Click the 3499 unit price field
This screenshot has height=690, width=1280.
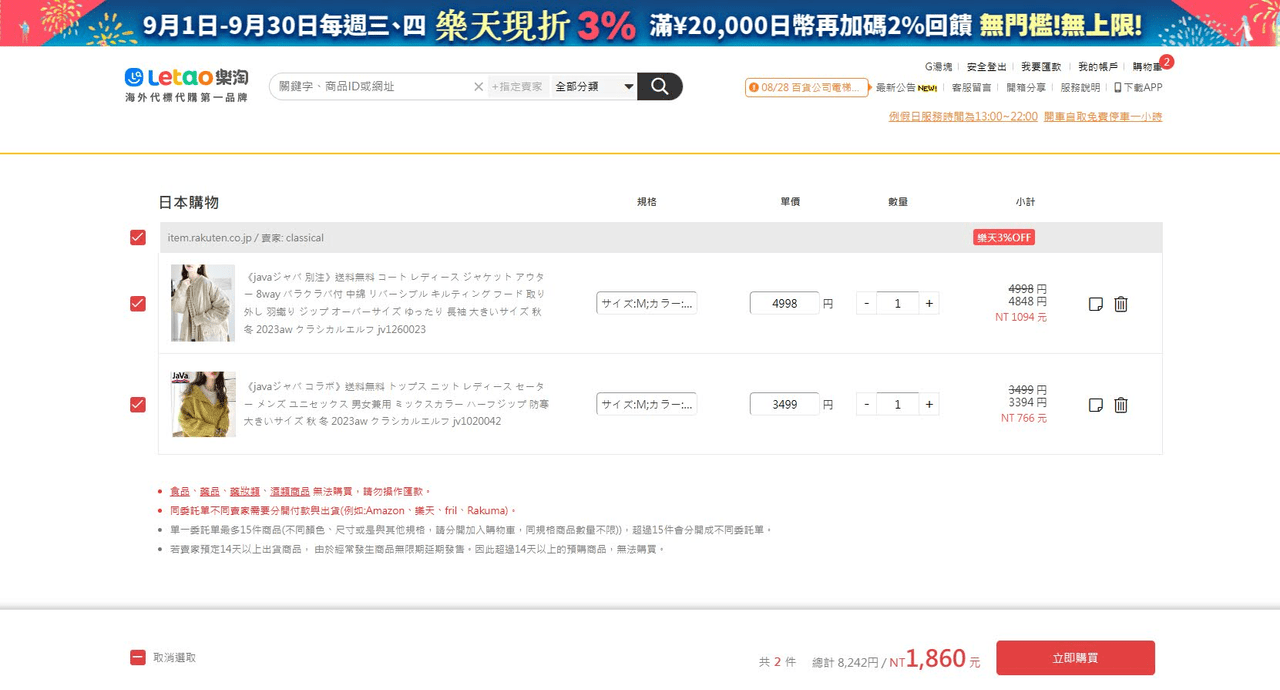[785, 404]
